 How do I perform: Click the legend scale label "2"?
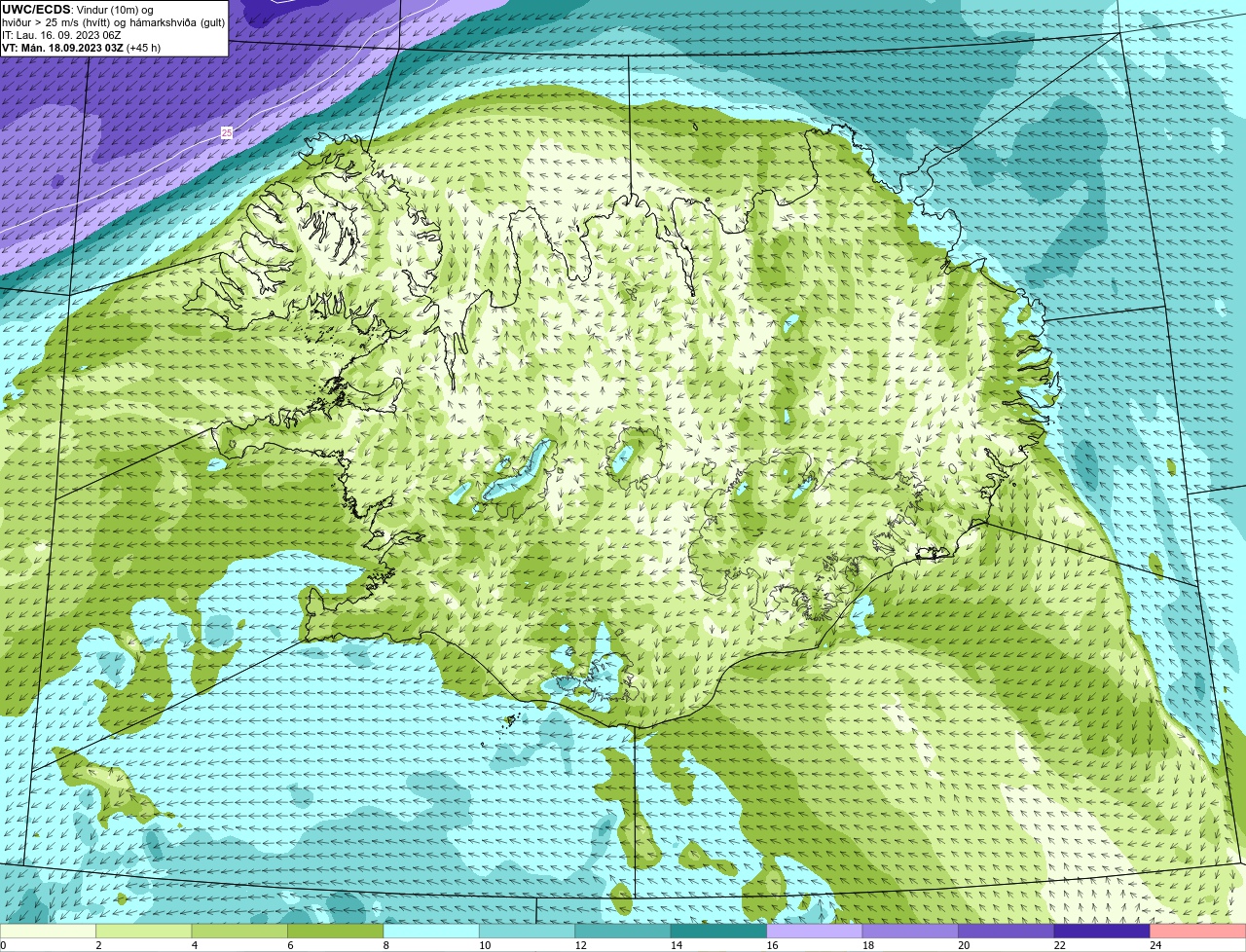coord(98,945)
